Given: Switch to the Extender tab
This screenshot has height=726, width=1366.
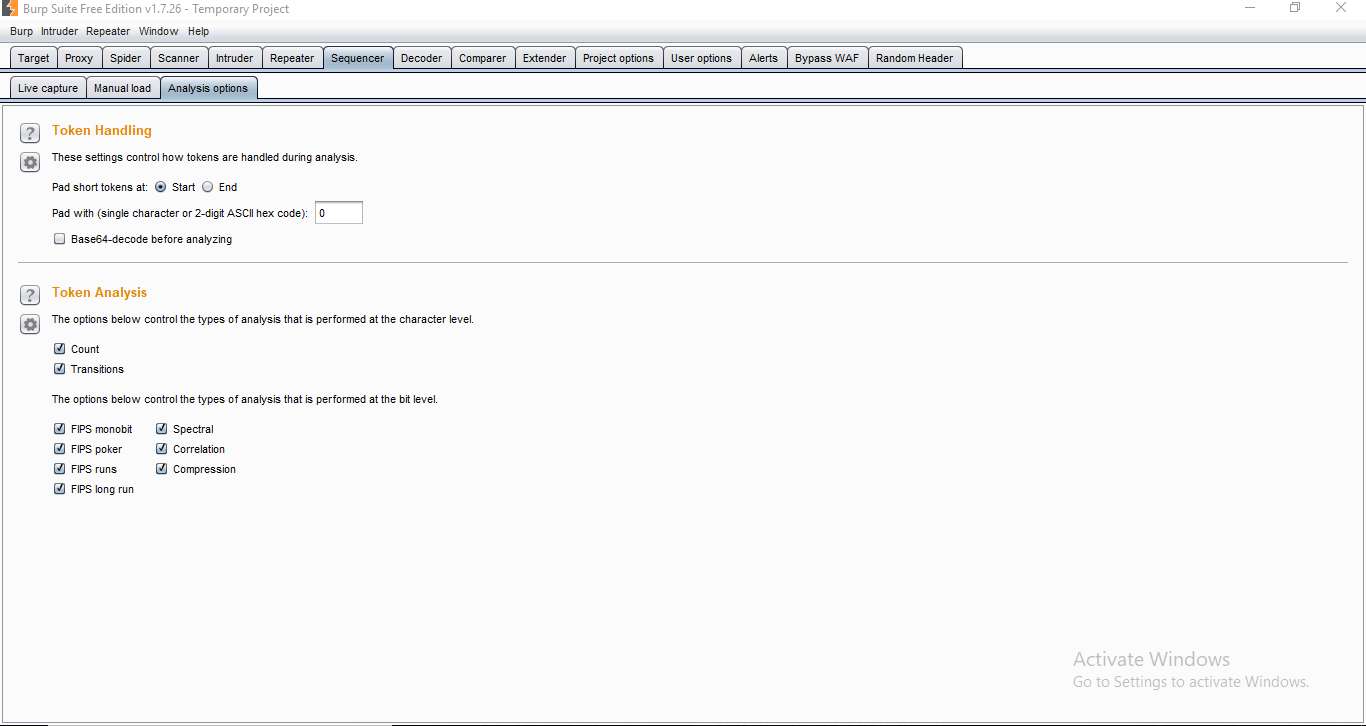Looking at the screenshot, I should click(x=545, y=58).
